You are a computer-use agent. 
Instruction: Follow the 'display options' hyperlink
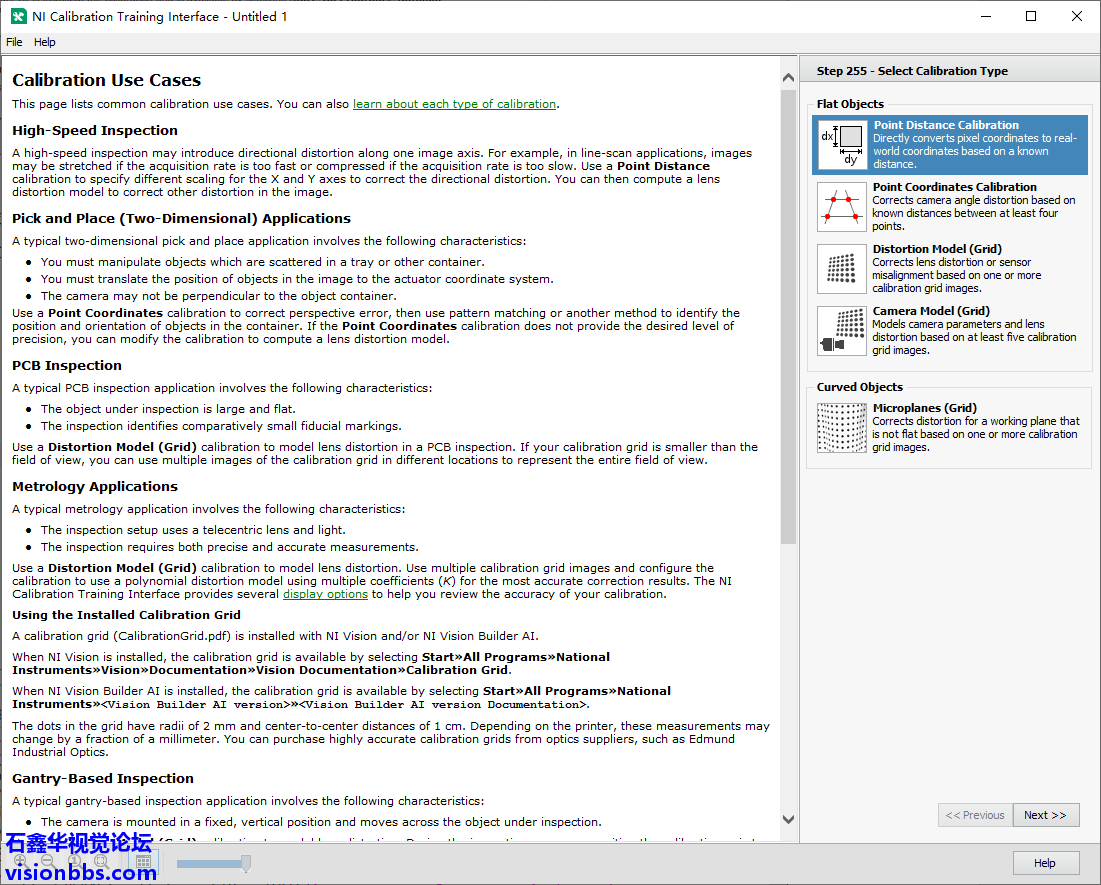(325, 594)
